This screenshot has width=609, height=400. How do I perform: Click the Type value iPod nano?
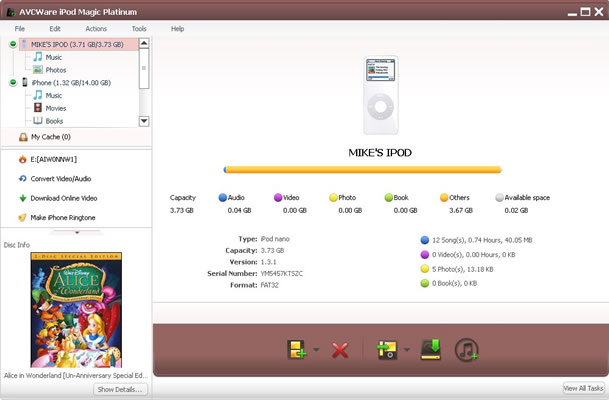pyautogui.click(x=275, y=239)
